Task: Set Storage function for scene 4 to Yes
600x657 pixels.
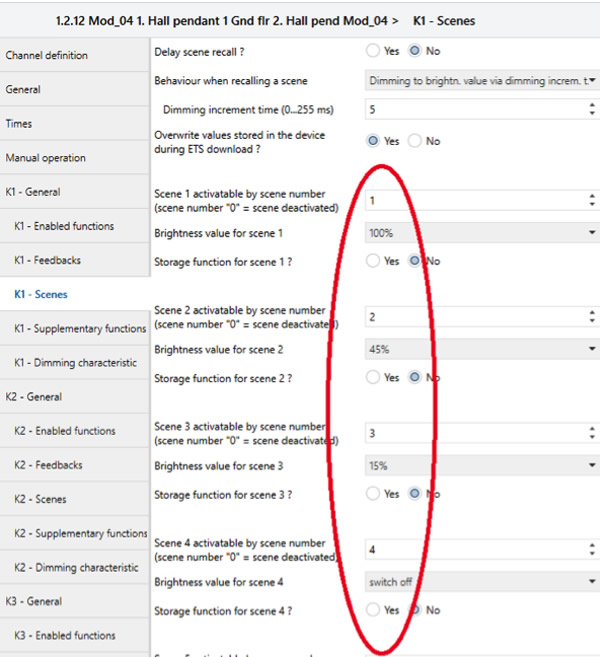Action: pyautogui.click(x=372, y=610)
